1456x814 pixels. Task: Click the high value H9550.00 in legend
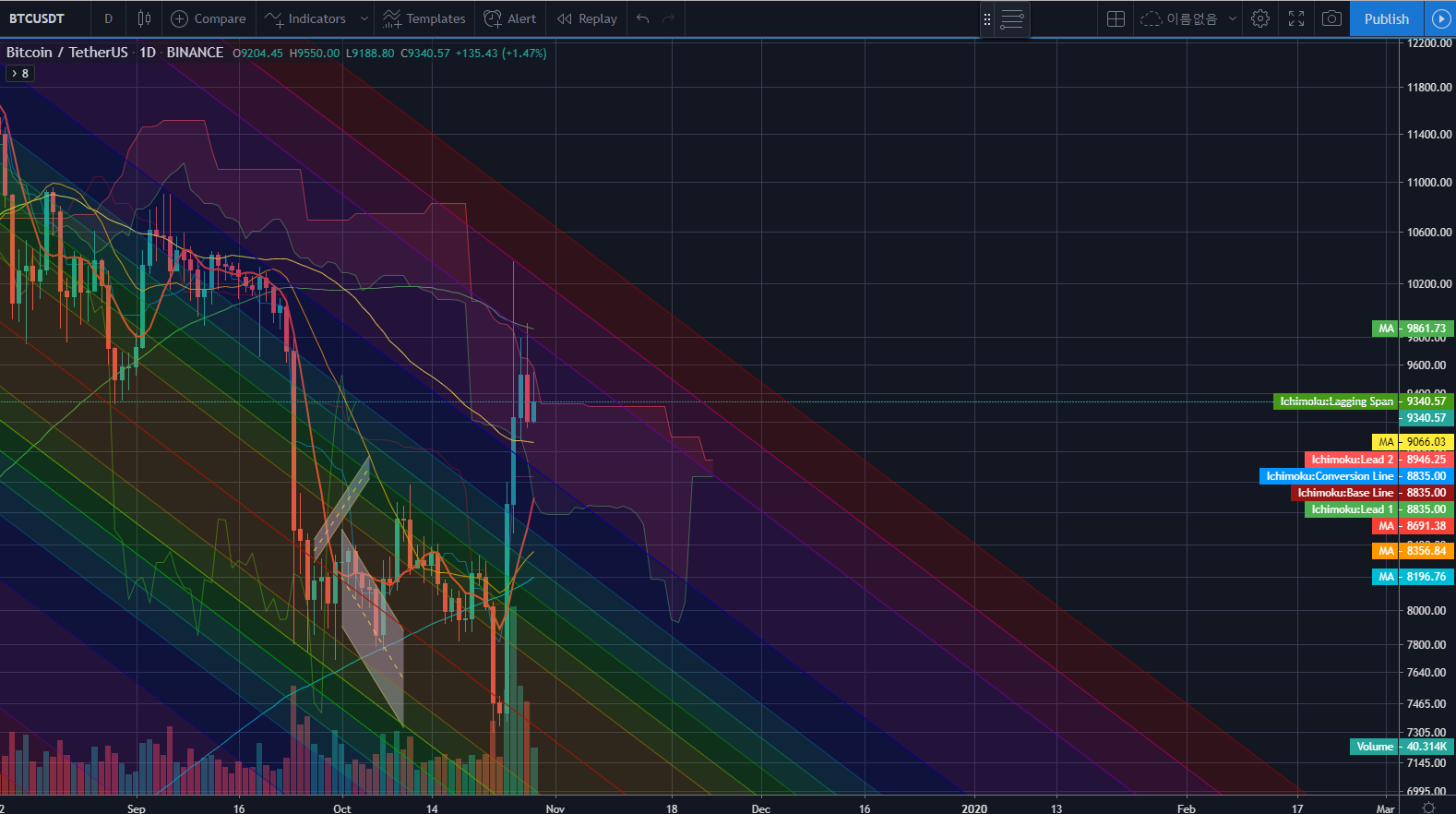tap(315, 54)
